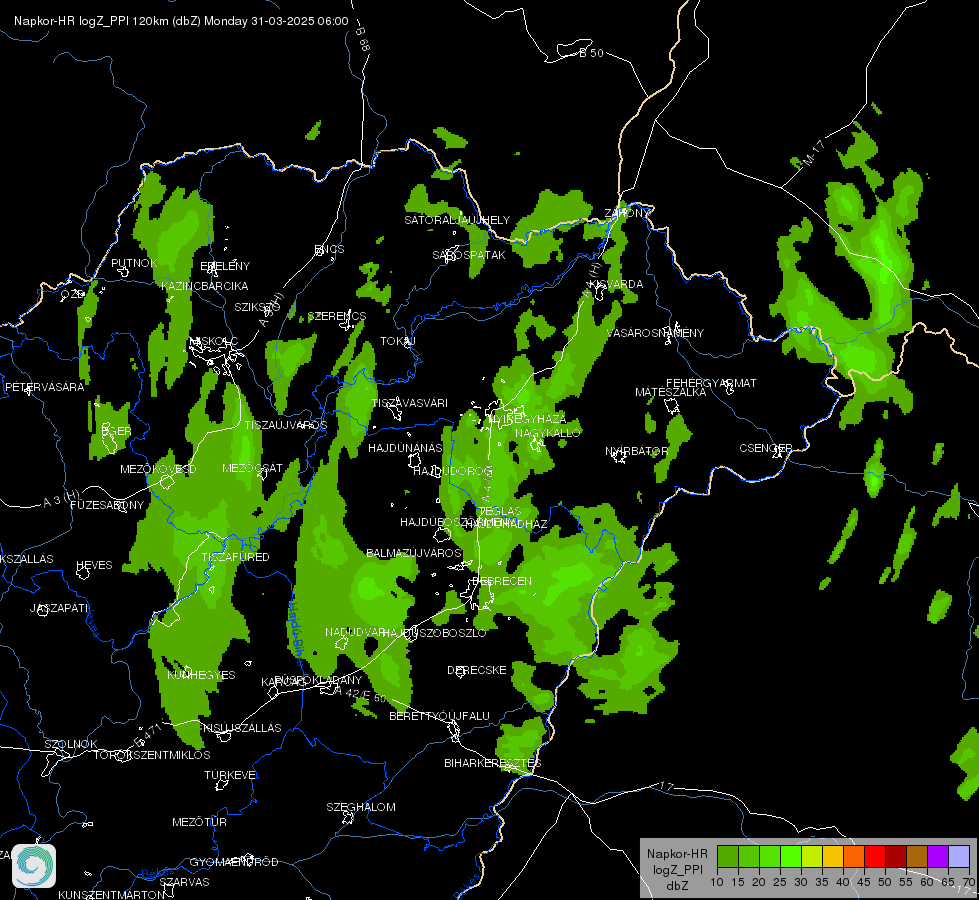The height and width of the screenshot is (900, 979).
Task: Click the KUNSZENTMARTON town label
Action: coord(112,894)
